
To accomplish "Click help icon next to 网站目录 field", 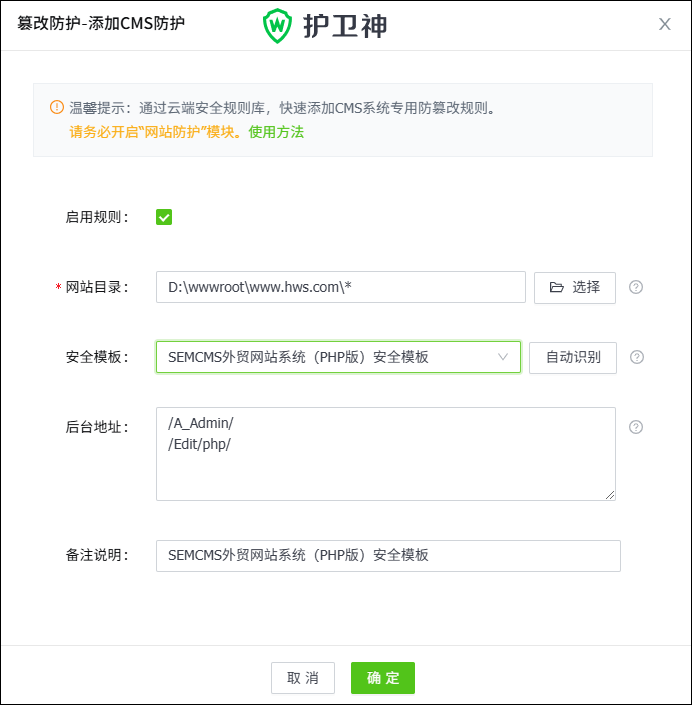I will pos(636,287).
